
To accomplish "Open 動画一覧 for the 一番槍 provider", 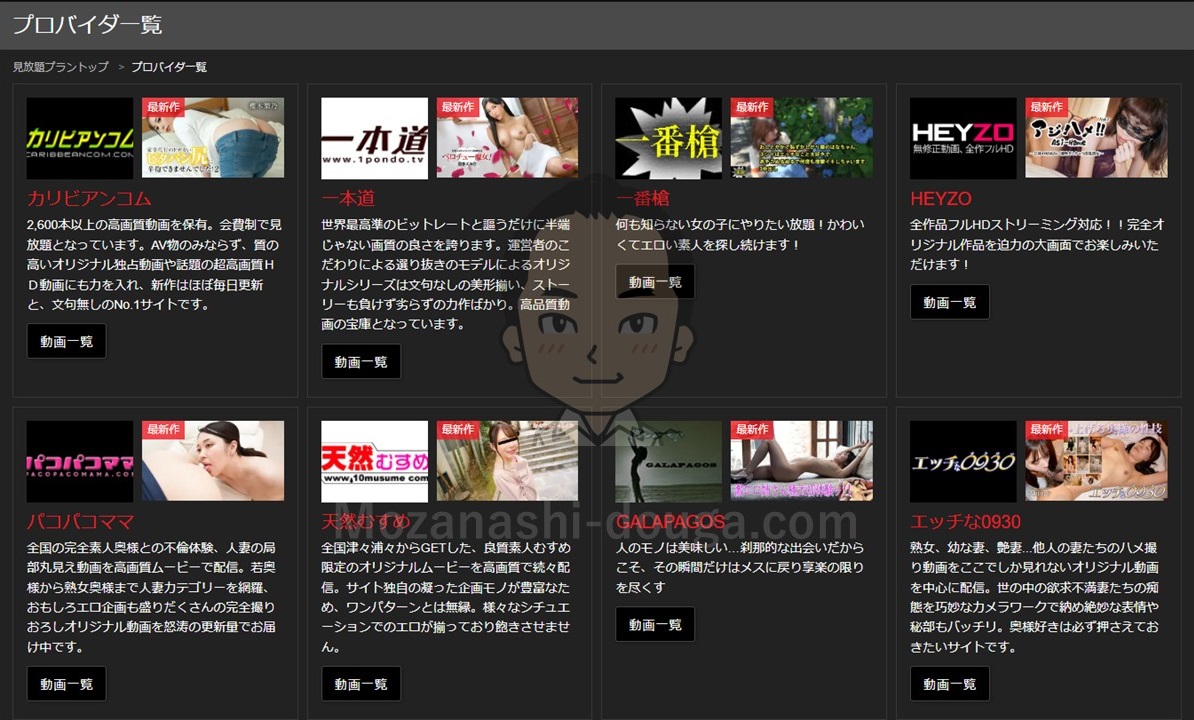I will (655, 282).
